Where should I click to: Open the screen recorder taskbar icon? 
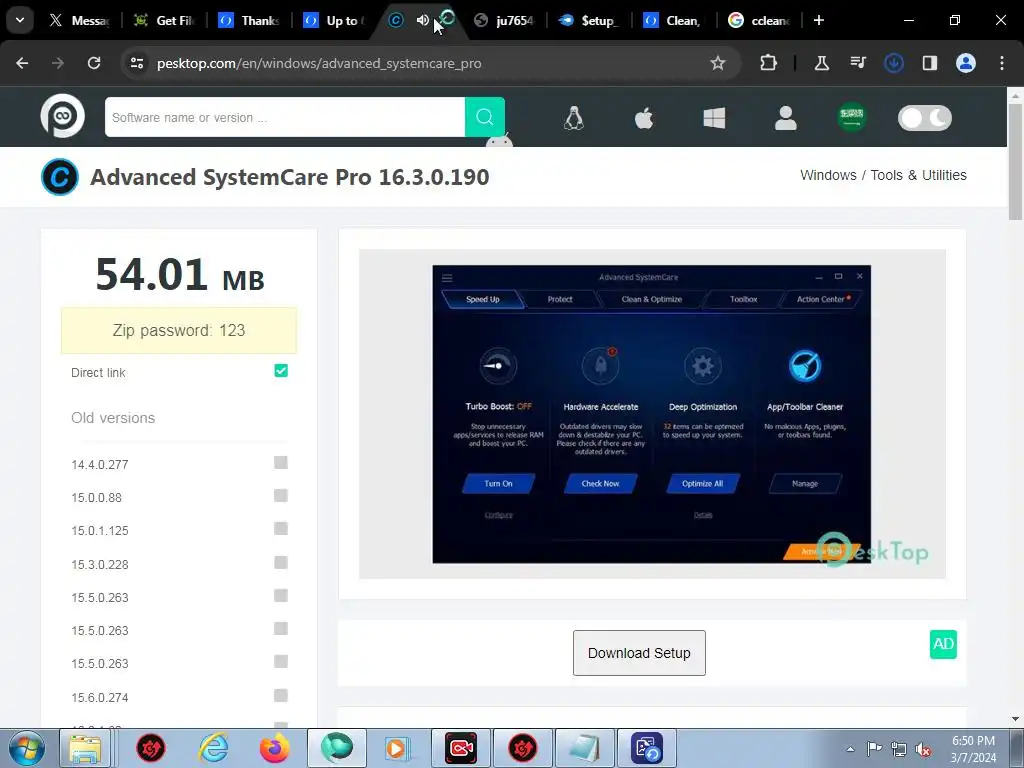point(460,748)
